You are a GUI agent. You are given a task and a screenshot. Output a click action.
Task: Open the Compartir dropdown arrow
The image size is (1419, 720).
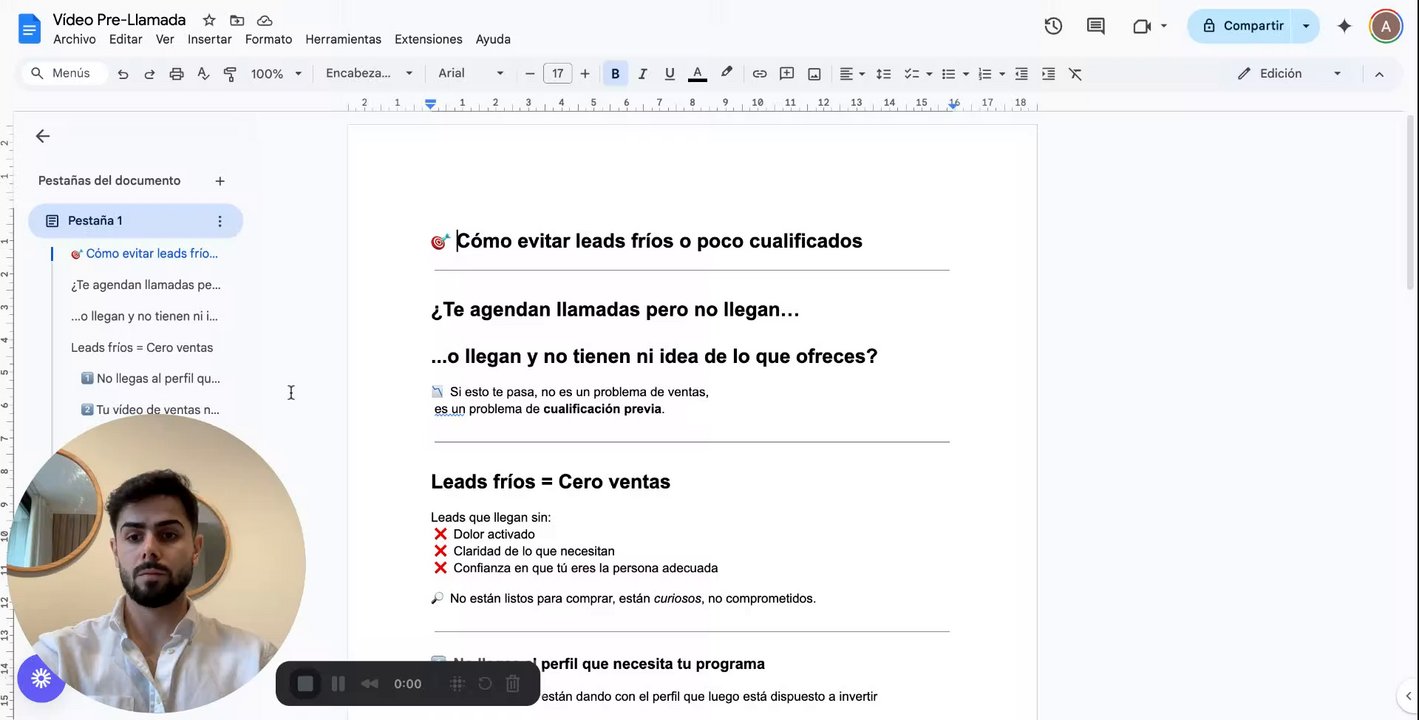point(1306,26)
